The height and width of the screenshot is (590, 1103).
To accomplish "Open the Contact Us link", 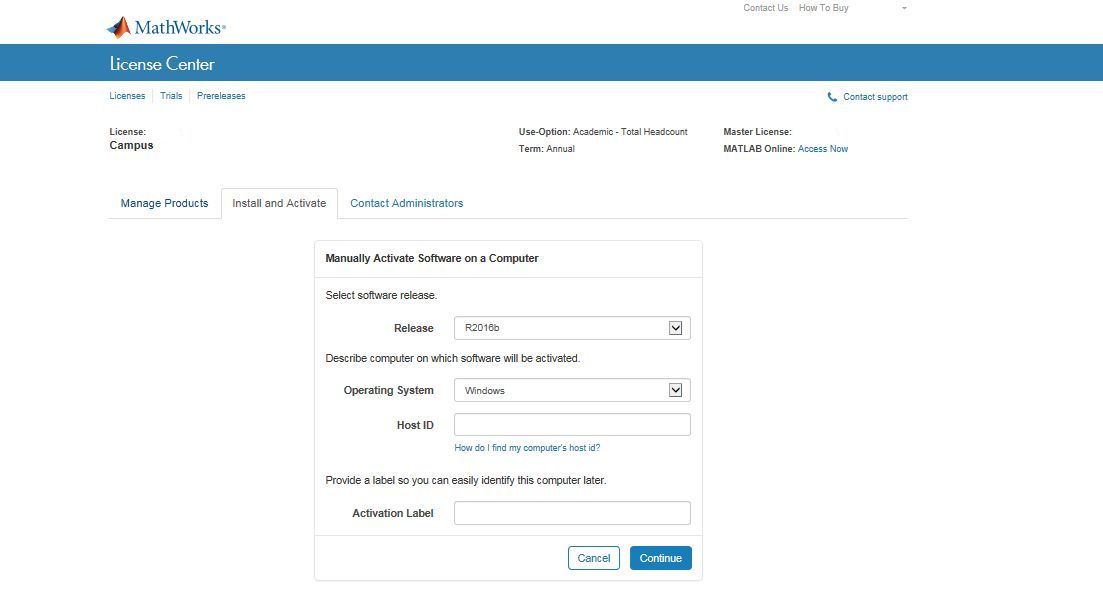I will point(765,8).
